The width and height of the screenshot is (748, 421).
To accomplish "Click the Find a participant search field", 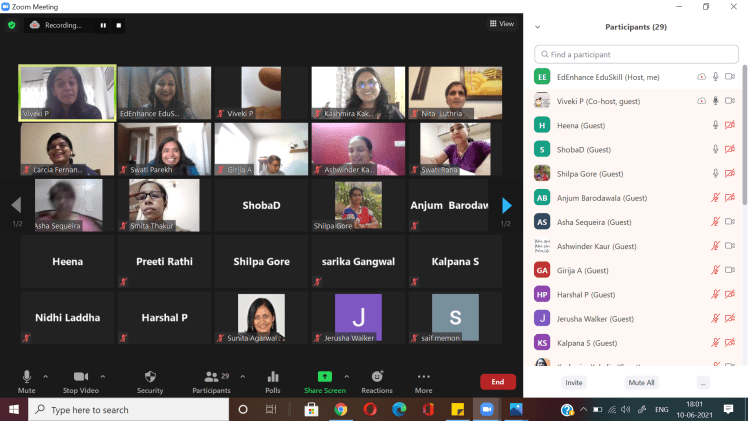I will pyautogui.click(x=635, y=54).
